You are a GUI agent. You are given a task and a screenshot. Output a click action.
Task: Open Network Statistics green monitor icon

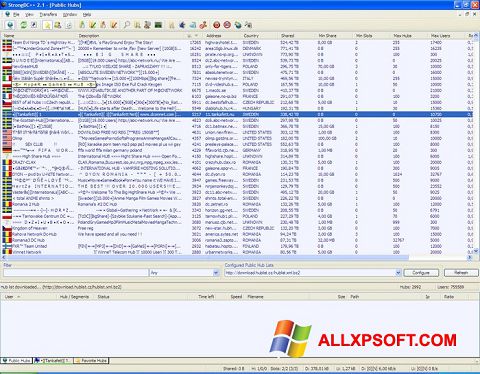158,25
